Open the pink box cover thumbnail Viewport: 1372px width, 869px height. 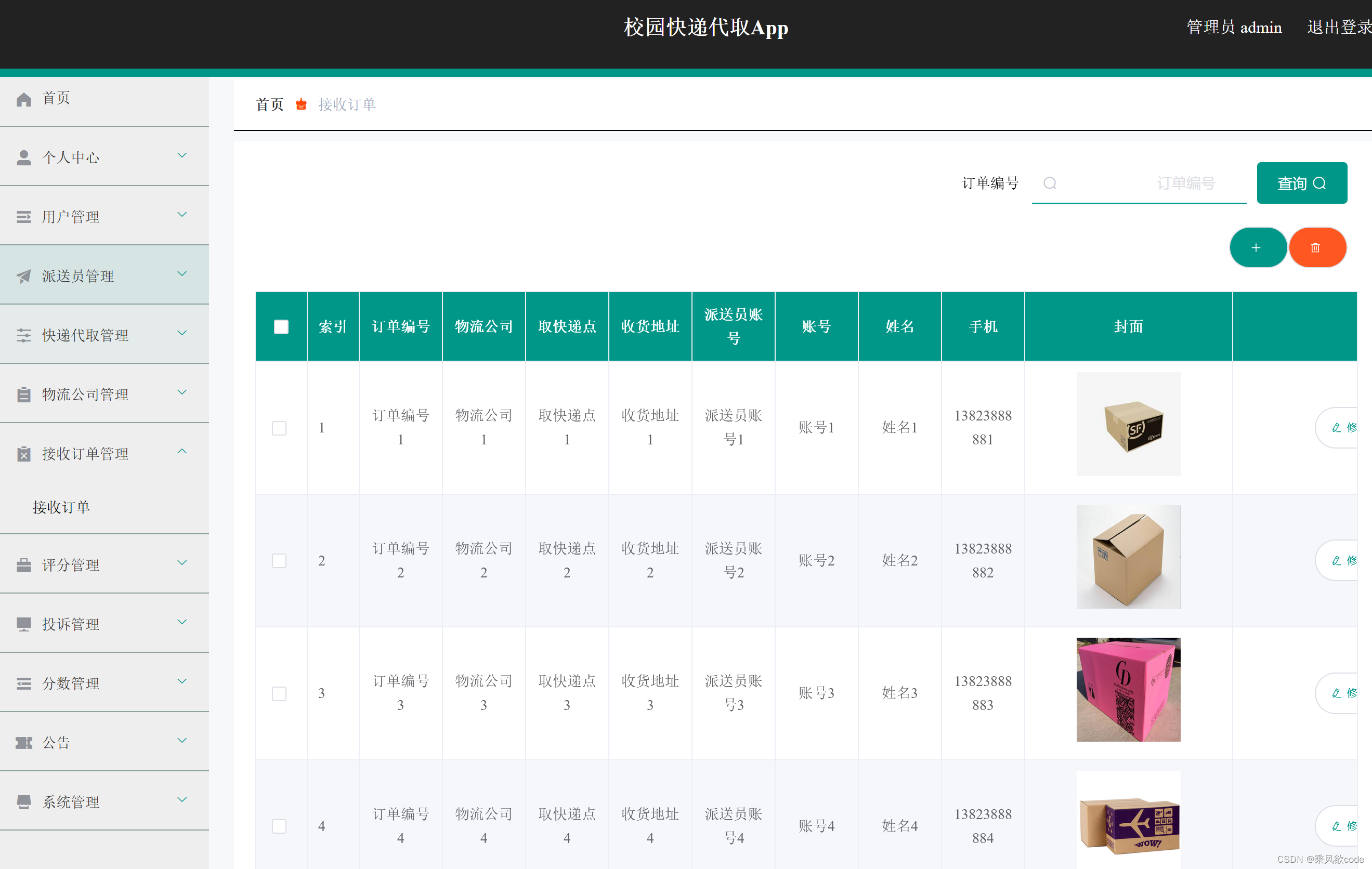(x=1128, y=689)
